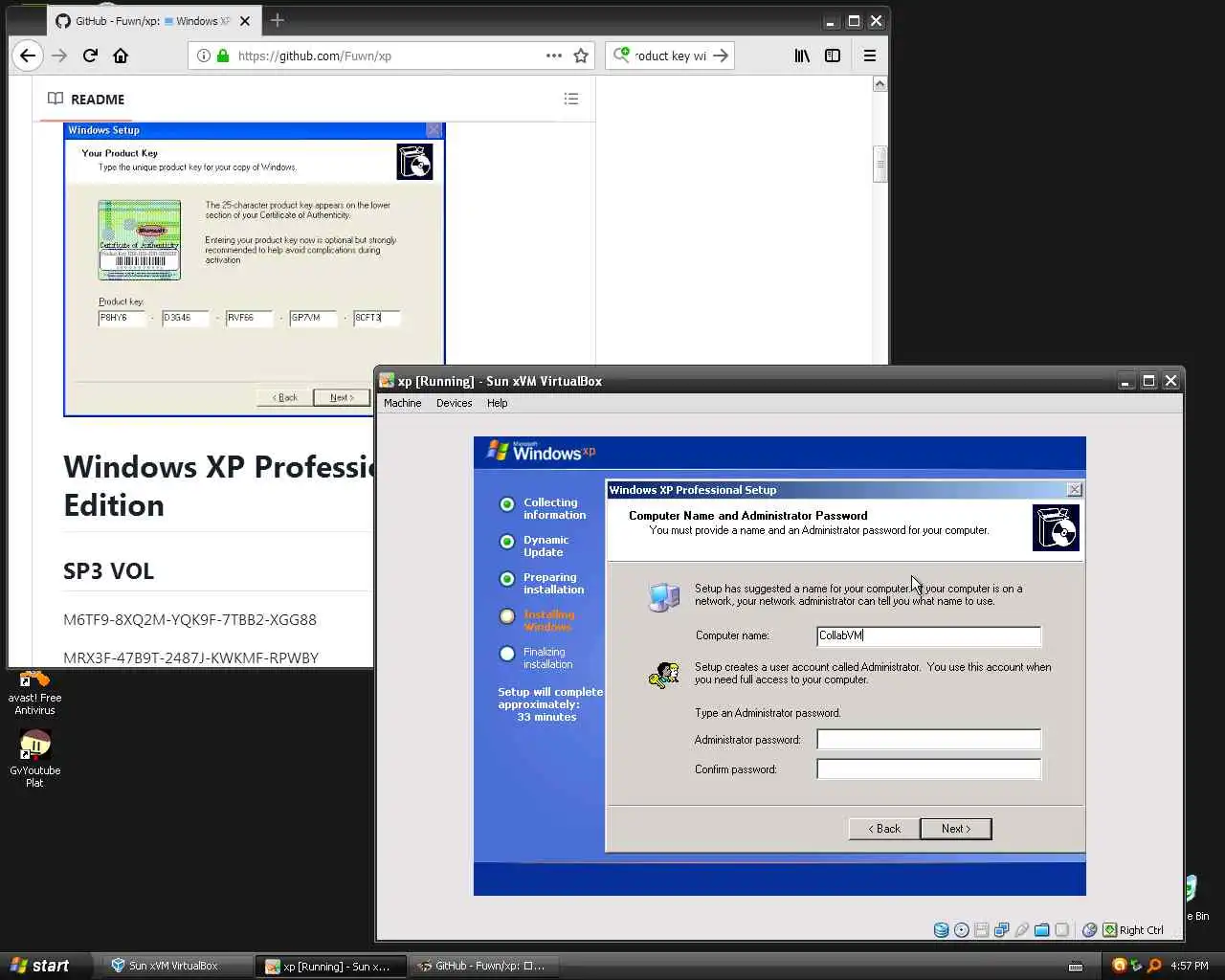The image size is (1225, 980).
Task: Click the Collecting information setup step
Action: pyautogui.click(x=542, y=508)
